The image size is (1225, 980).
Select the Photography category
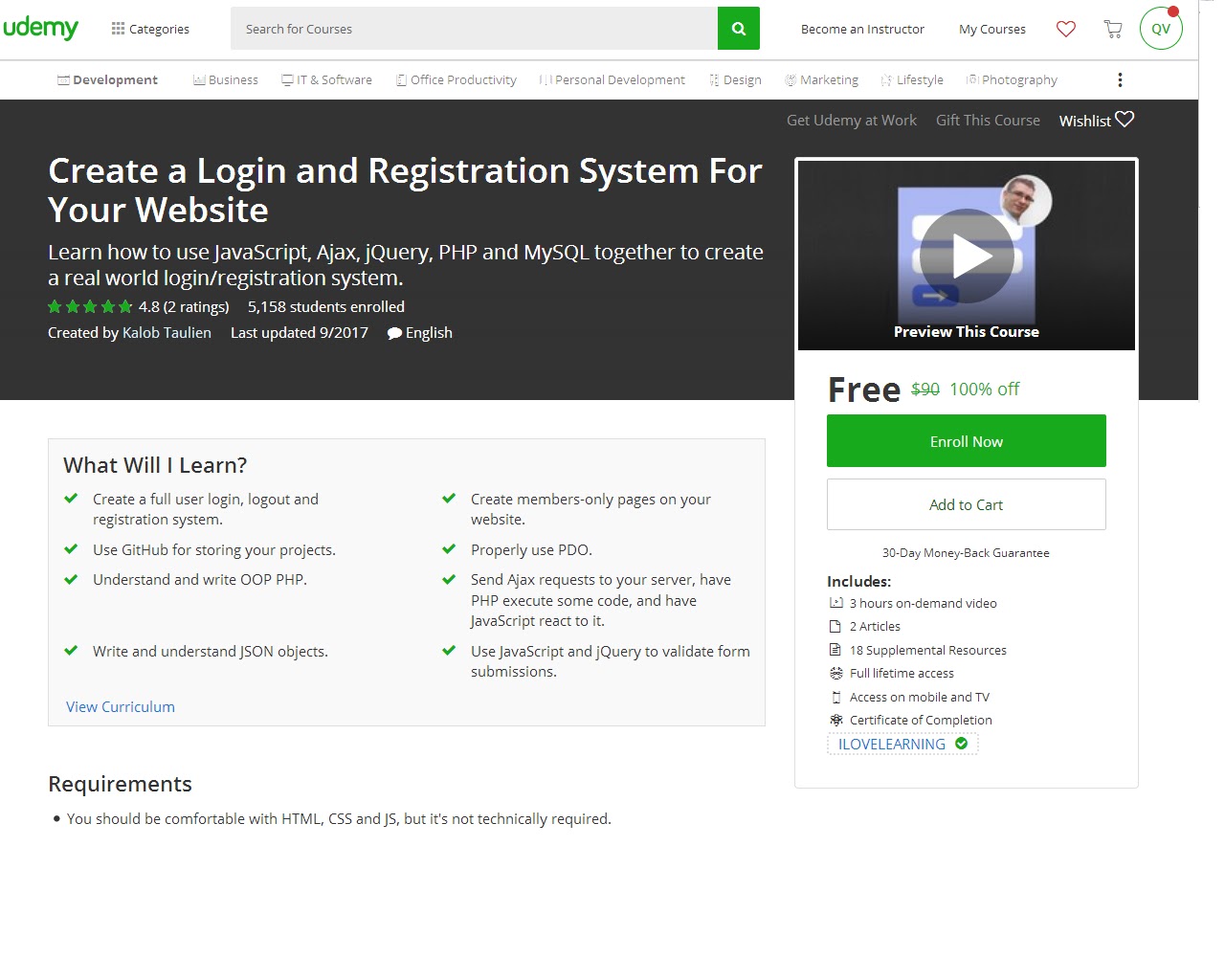[x=1012, y=80]
